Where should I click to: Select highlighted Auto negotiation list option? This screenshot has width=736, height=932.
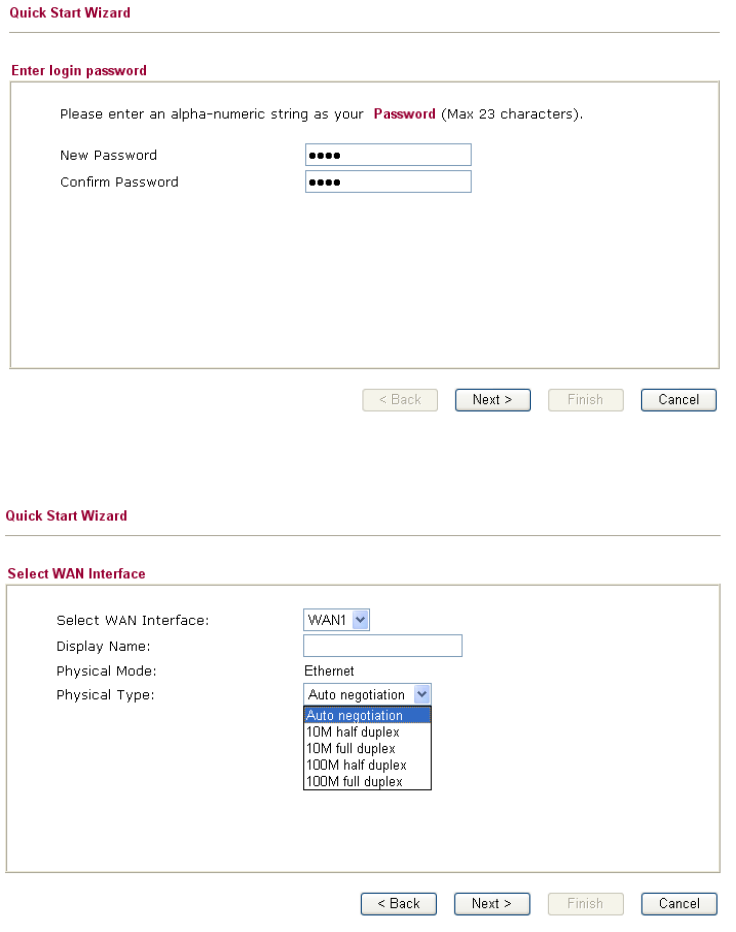click(366, 716)
